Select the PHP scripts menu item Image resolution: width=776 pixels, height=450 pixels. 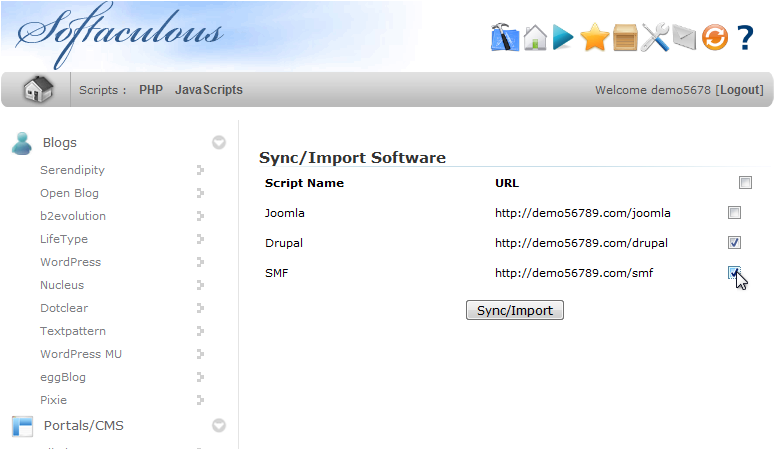coord(151,90)
